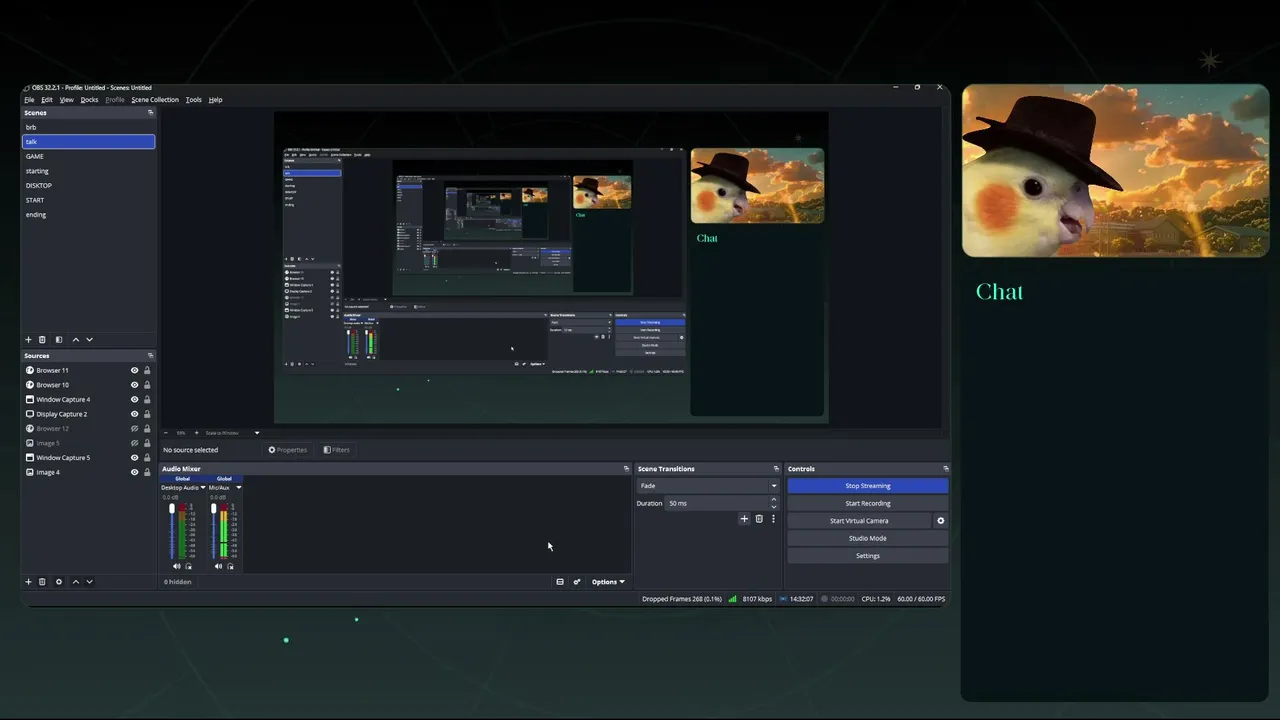Expand the Audio Mixer Options menu

point(608,582)
